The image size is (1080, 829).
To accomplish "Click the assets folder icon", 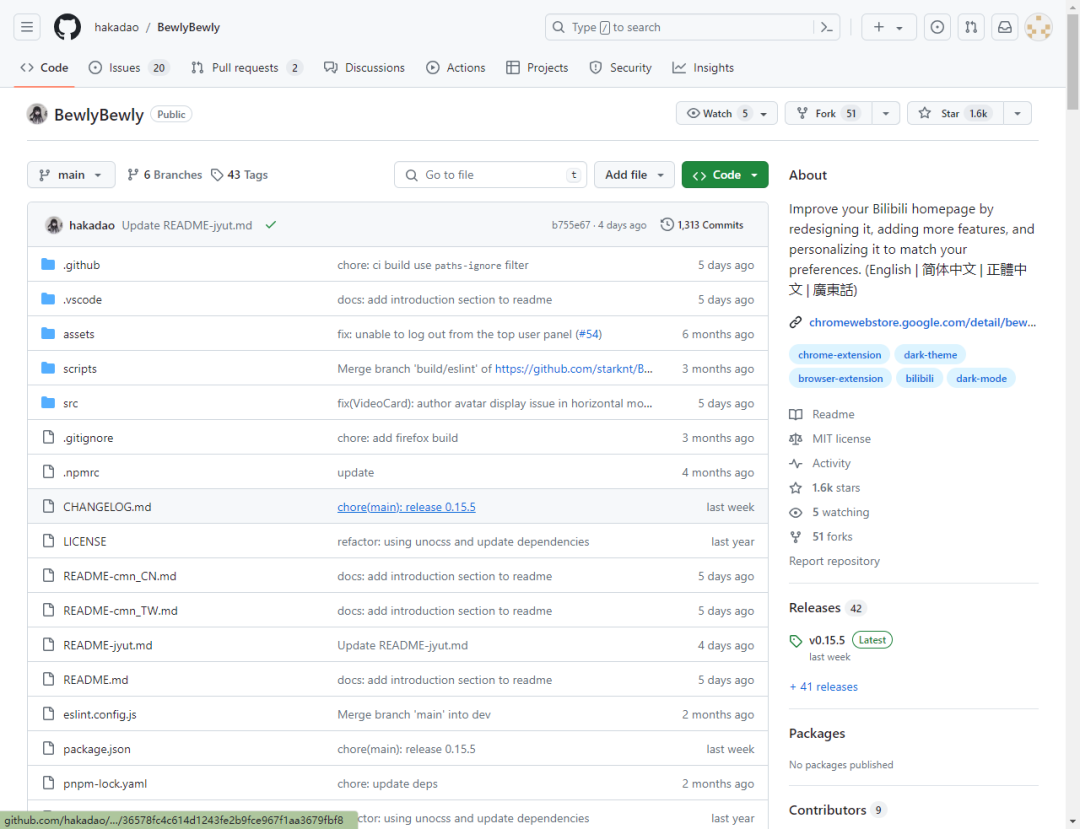I will tap(48, 333).
